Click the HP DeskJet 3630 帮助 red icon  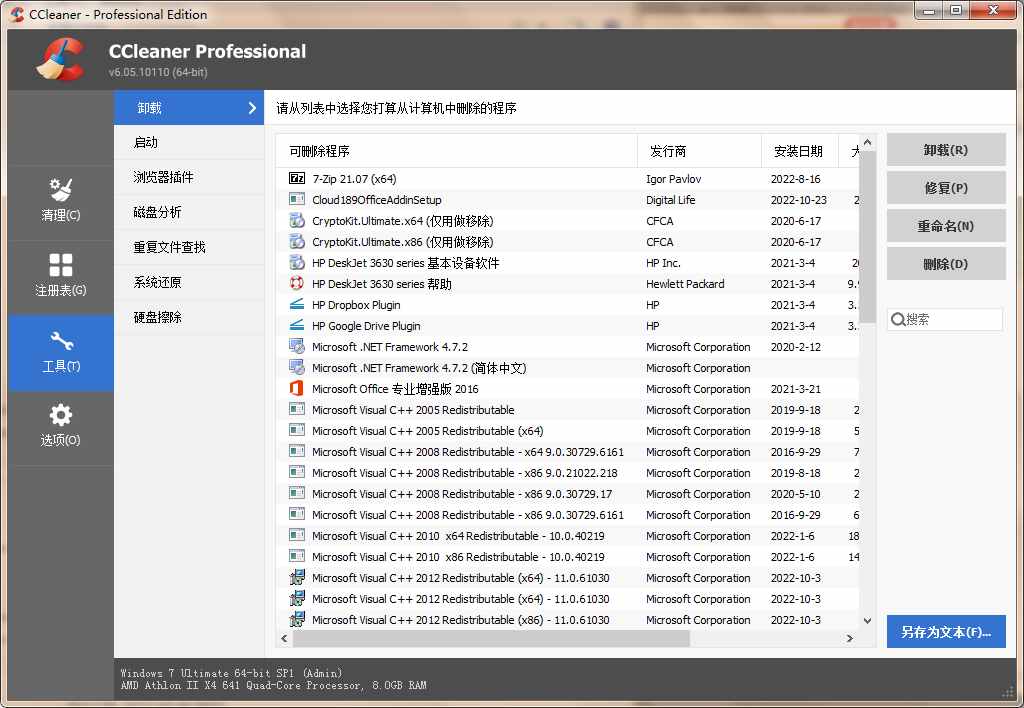pos(296,283)
